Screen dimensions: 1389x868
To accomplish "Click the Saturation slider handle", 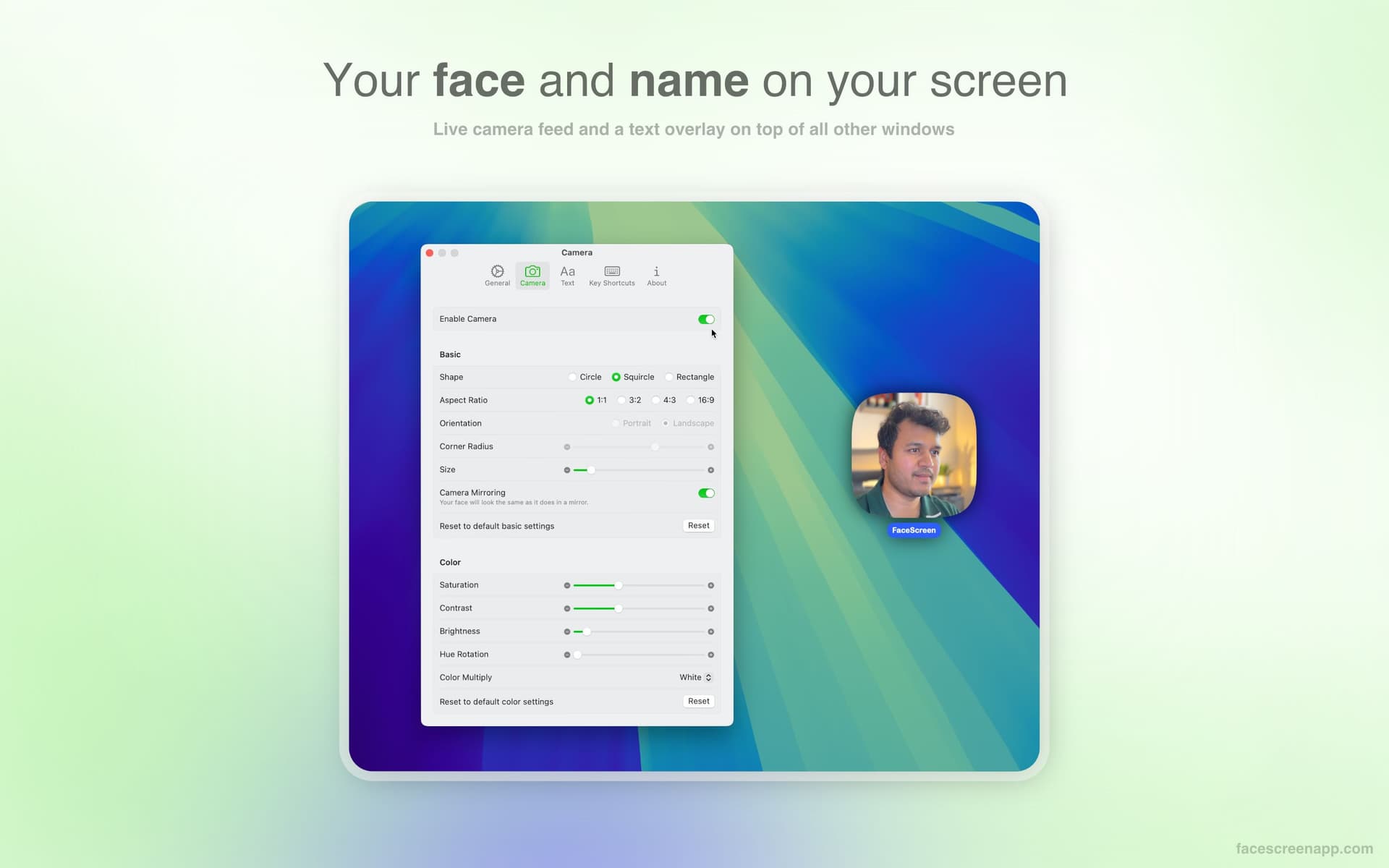I will click(x=619, y=585).
